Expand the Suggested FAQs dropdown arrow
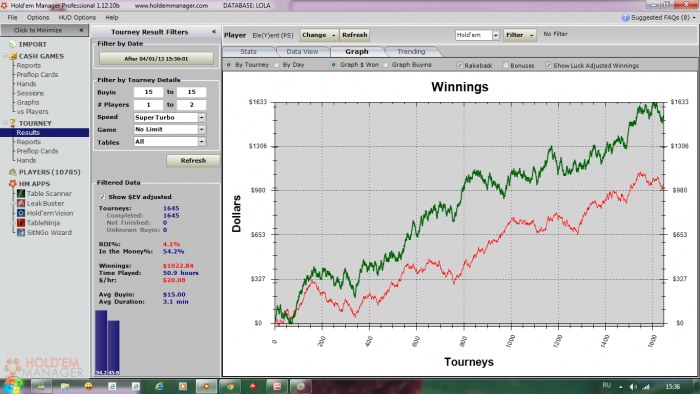This screenshot has width=700, height=394. (694, 17)
